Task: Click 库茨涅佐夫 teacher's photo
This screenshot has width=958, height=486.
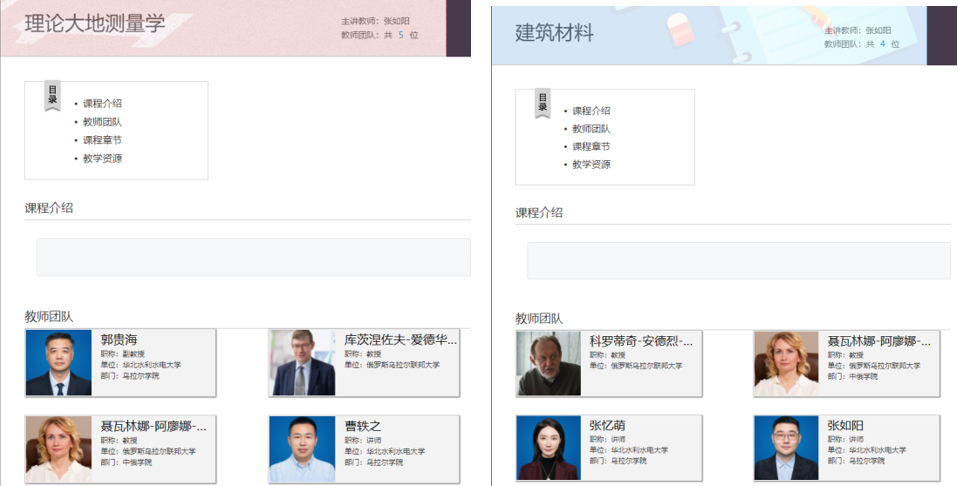Action: pyautogui.click(x=302, y=363)
